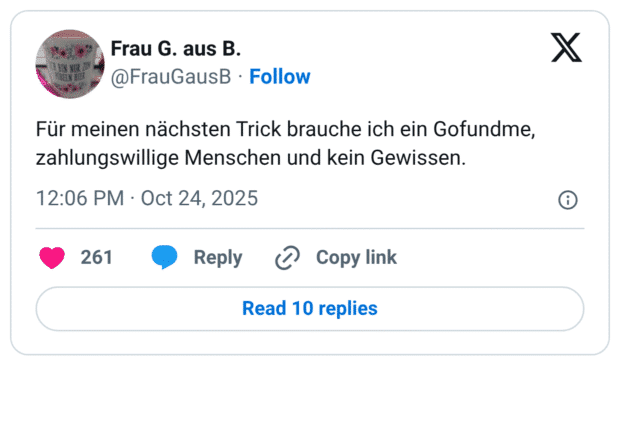Select the Copy link text label
Viewport: 620px width, 430px height.
coord(356,258)
